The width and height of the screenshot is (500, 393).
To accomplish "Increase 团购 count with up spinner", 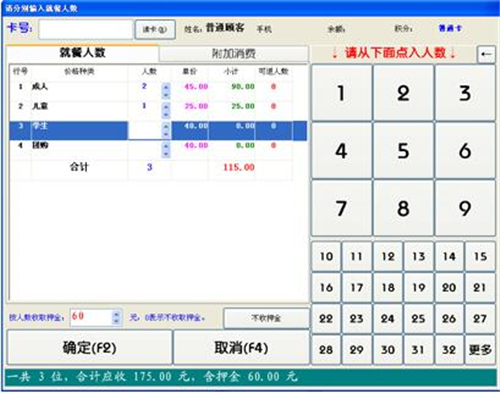I will click(x=166, y=146).
